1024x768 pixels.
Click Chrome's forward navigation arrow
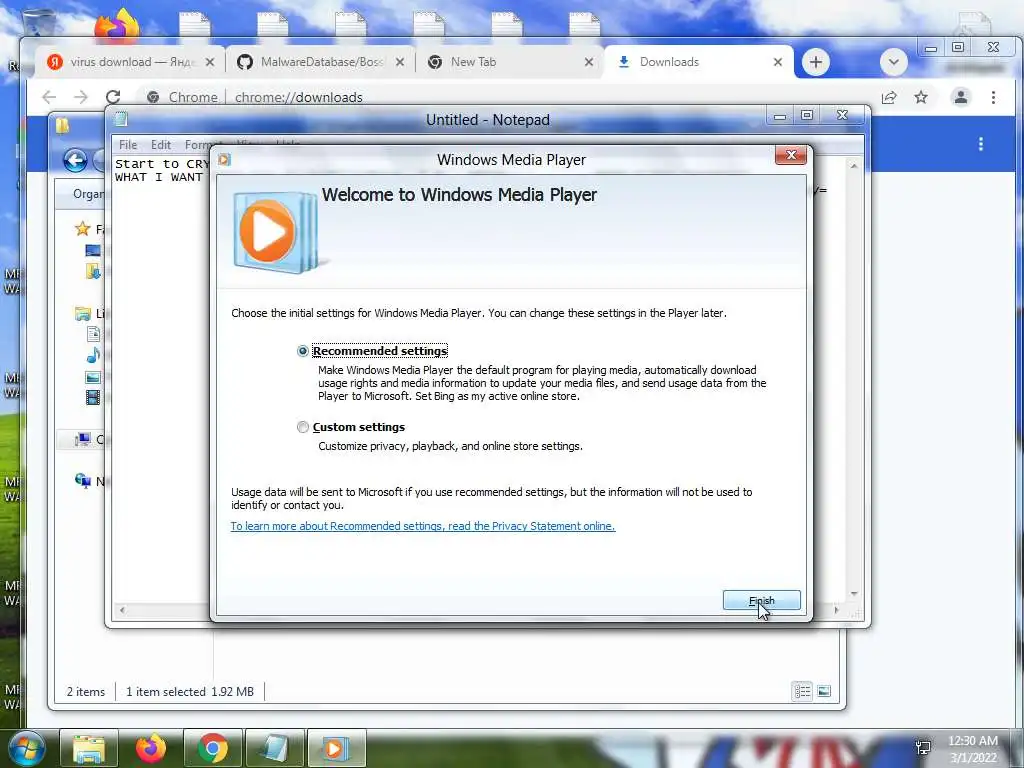(x=81, y=97)
